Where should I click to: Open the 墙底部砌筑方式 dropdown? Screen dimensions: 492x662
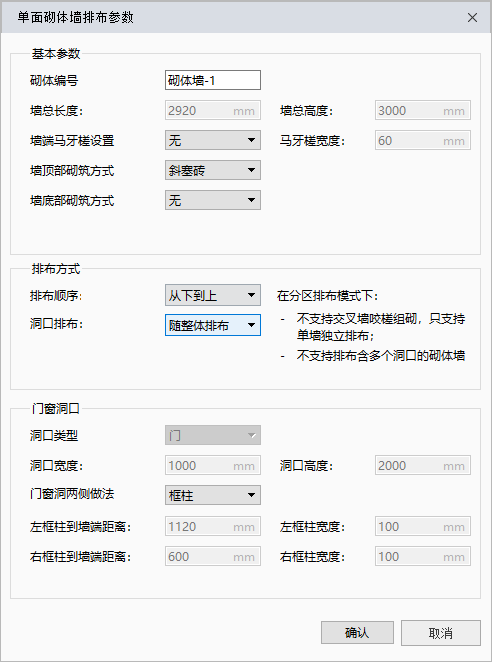[x=212, y=200]
